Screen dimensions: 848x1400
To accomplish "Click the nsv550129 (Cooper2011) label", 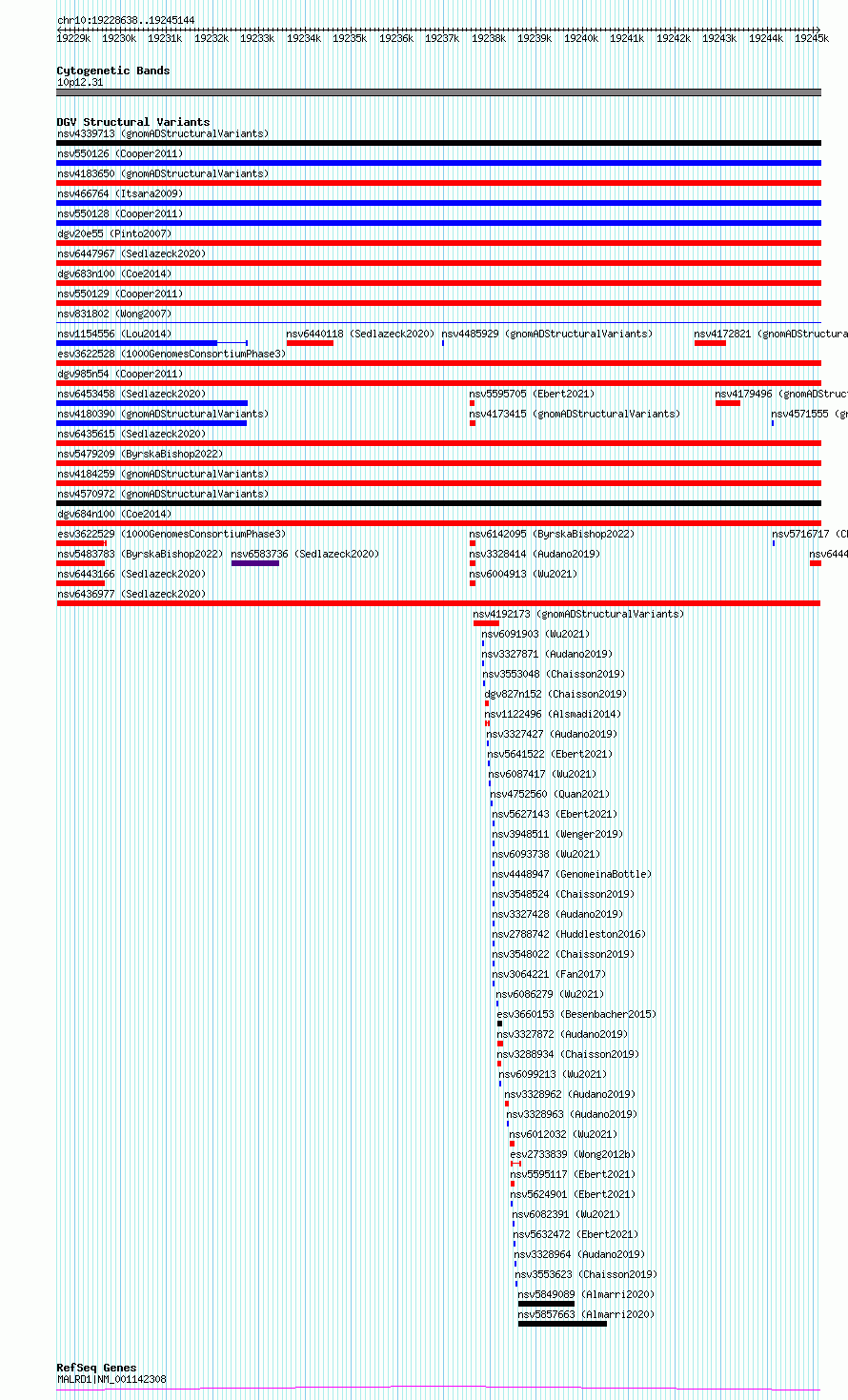I will 120,294.
